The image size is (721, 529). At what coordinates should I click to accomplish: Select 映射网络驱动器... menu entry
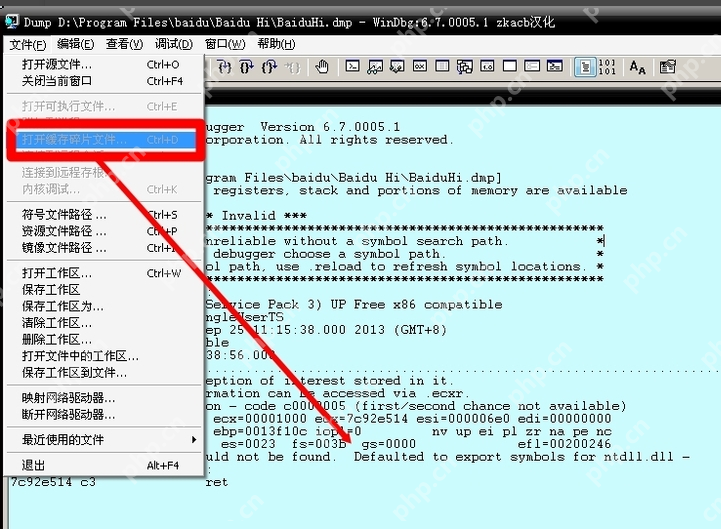pyautogui.click(x=104, y=398)
